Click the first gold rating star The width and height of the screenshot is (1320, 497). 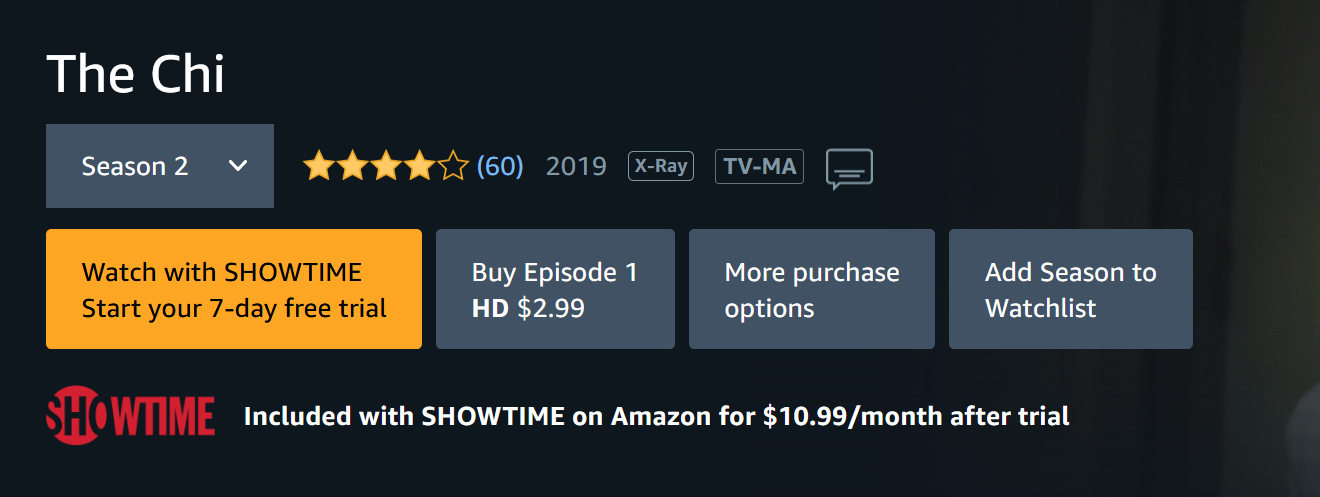click(318, 166)
